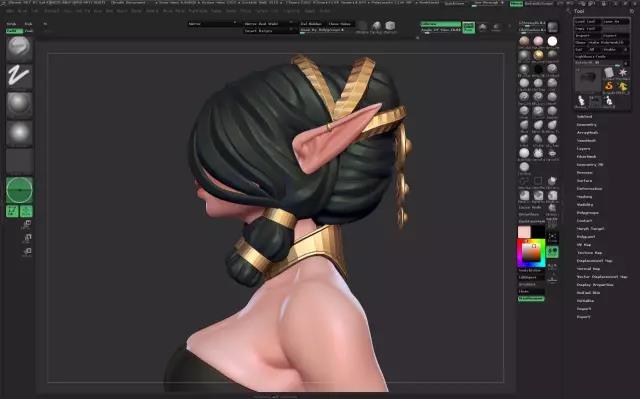This screenshot has height=399, width=640.
Task: Open the Texture Map section
Action: 589,253
